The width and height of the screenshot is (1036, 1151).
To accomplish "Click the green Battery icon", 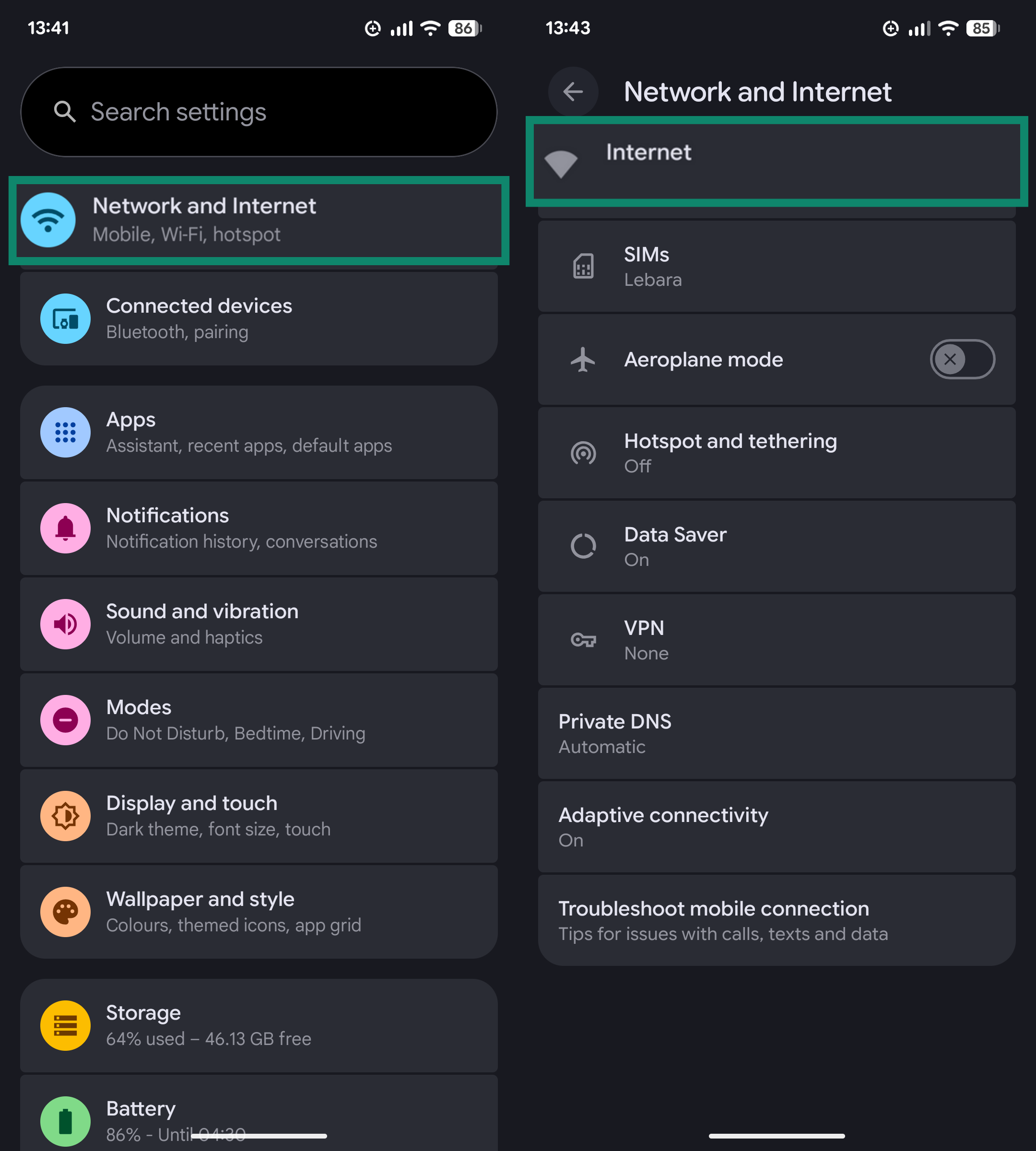I will 65,1120.
